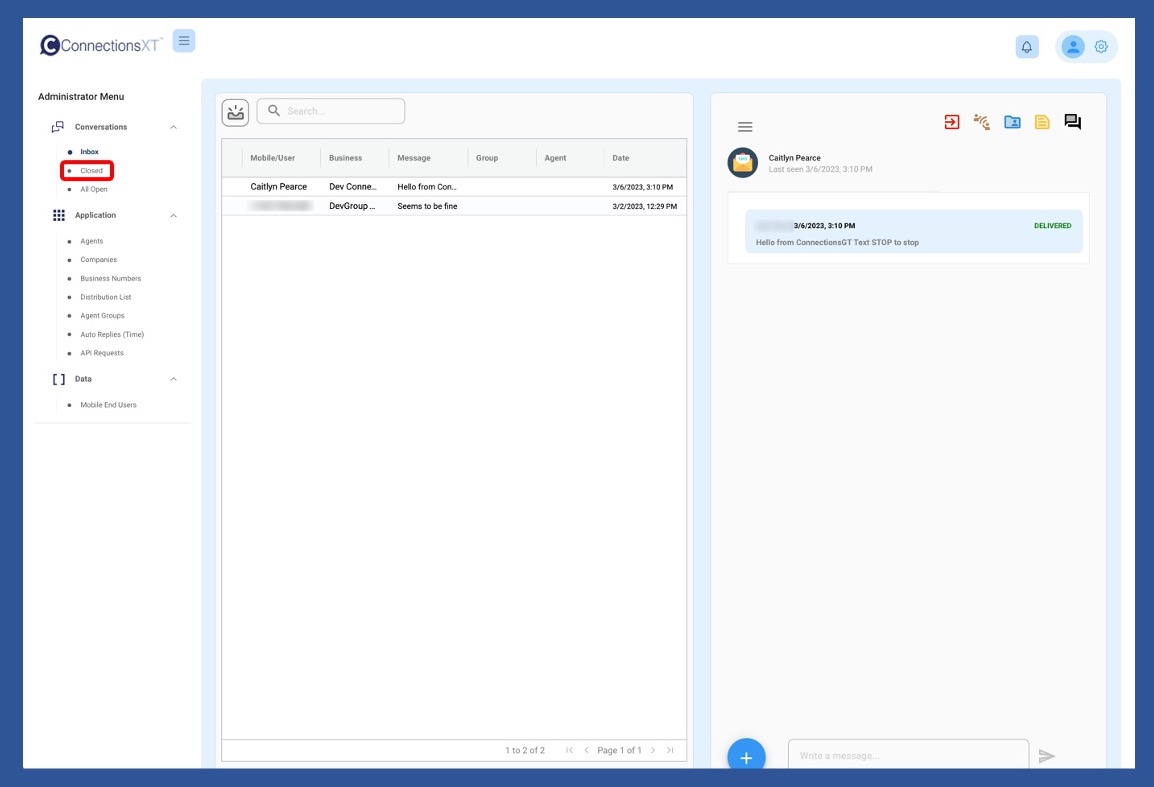Viewport: 1154px width, 787px height.
Task: Collapse the Conversations menu section
Action: [173, 127]
